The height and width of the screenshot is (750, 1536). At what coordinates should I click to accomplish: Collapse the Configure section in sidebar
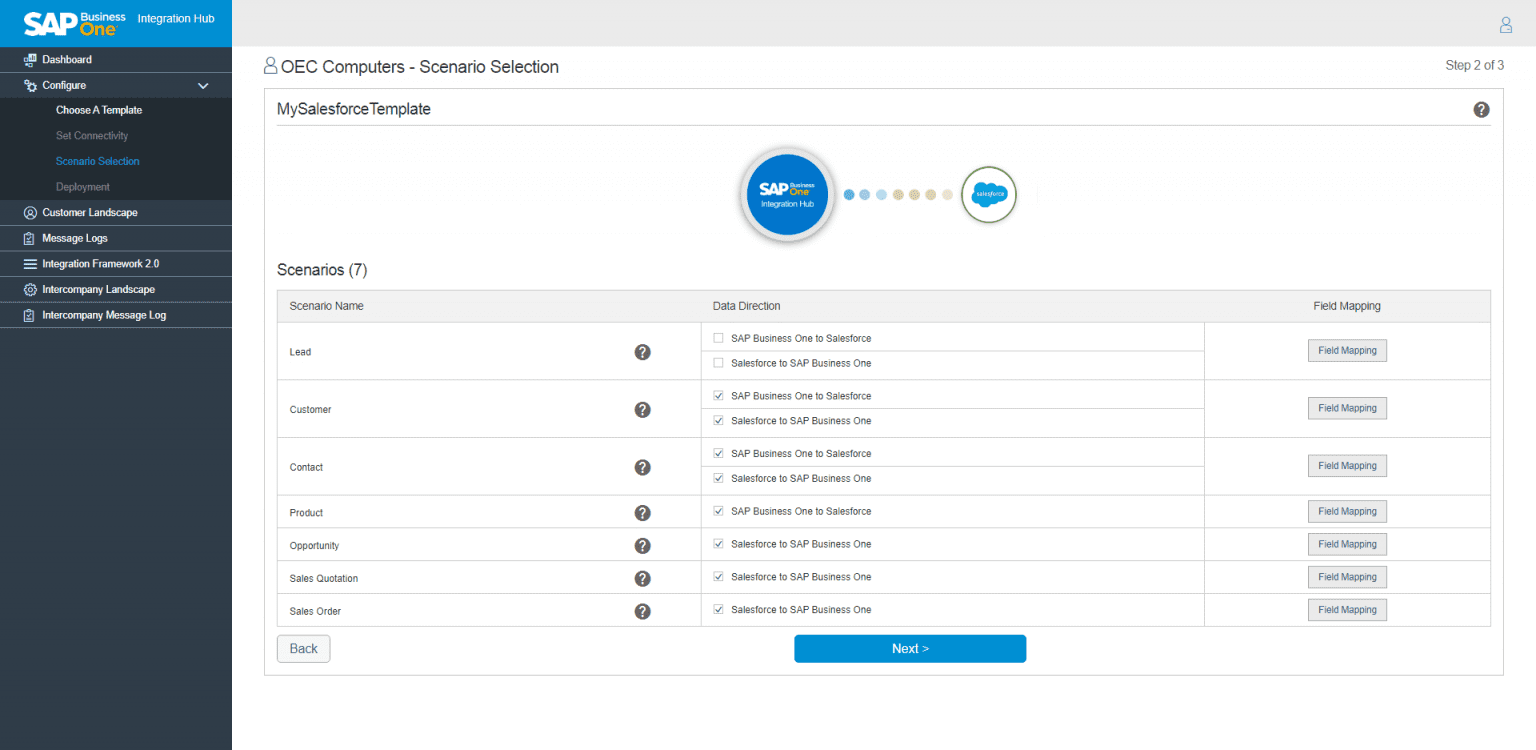click(x=203, y=85)
